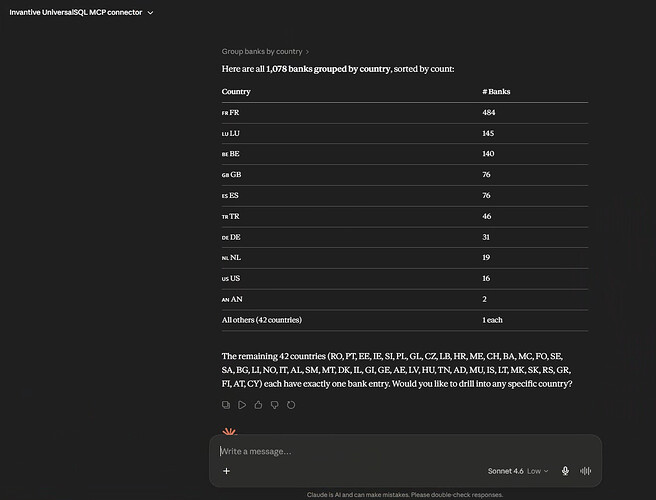This screenshot has width=656, height=500.
Task: Click the 'Country' column header
Action: (x=236, y=92)
